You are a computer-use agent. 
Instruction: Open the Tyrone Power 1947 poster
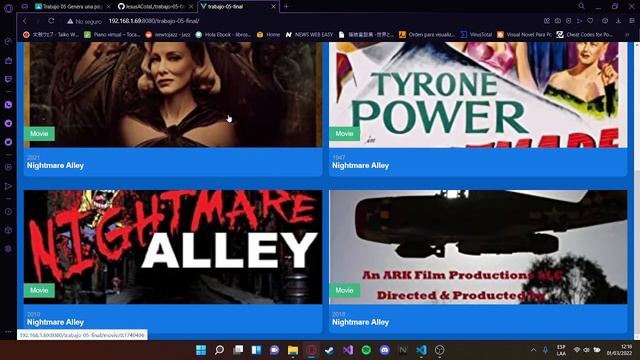coord(478,95)
